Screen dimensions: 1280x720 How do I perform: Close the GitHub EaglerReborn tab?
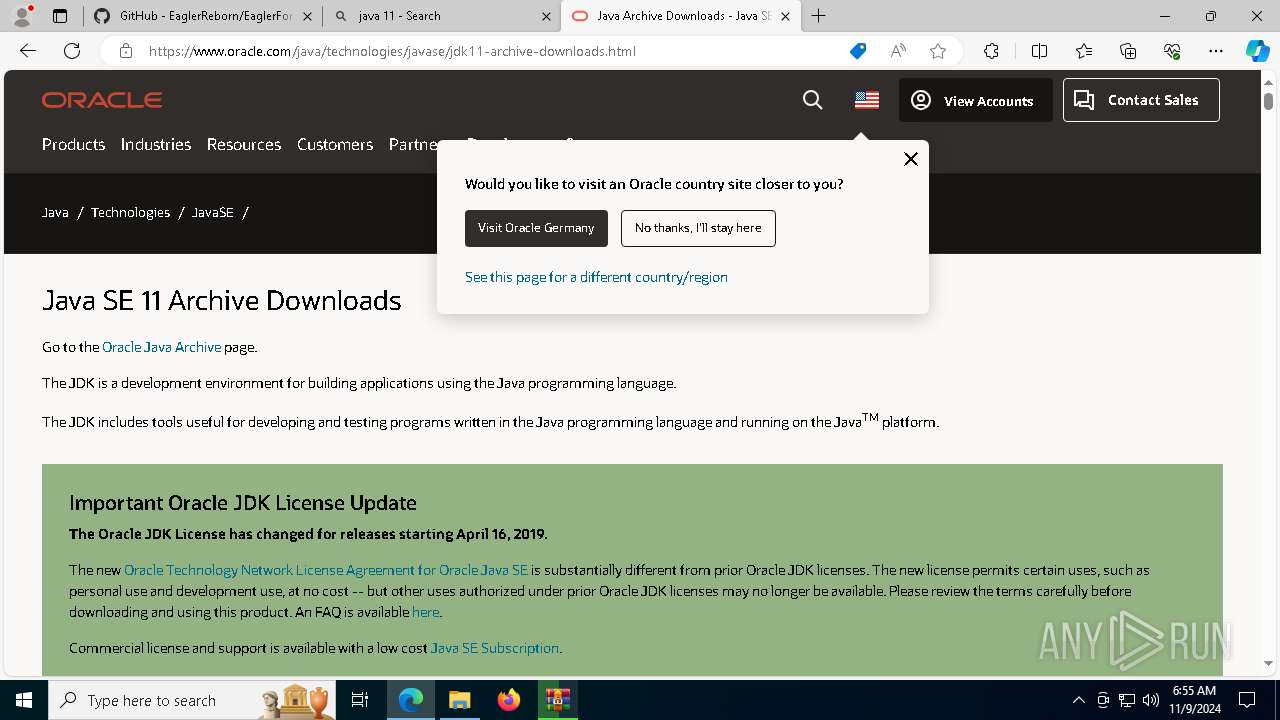pos(307,16)
